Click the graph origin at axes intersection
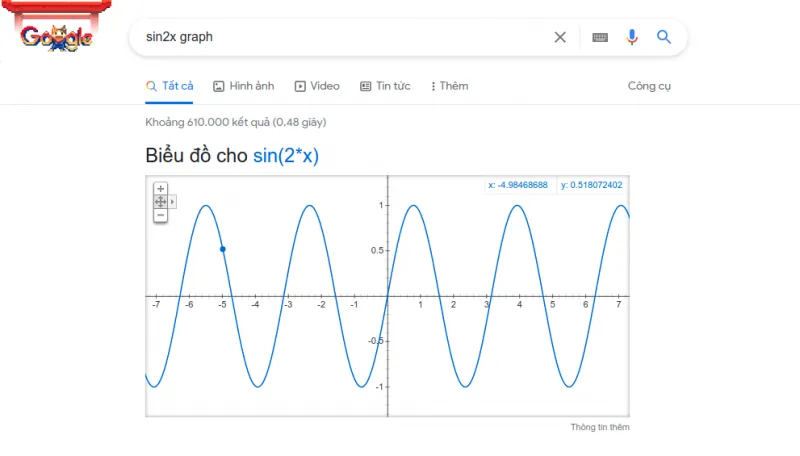800x456 pixels. point(388,296)
